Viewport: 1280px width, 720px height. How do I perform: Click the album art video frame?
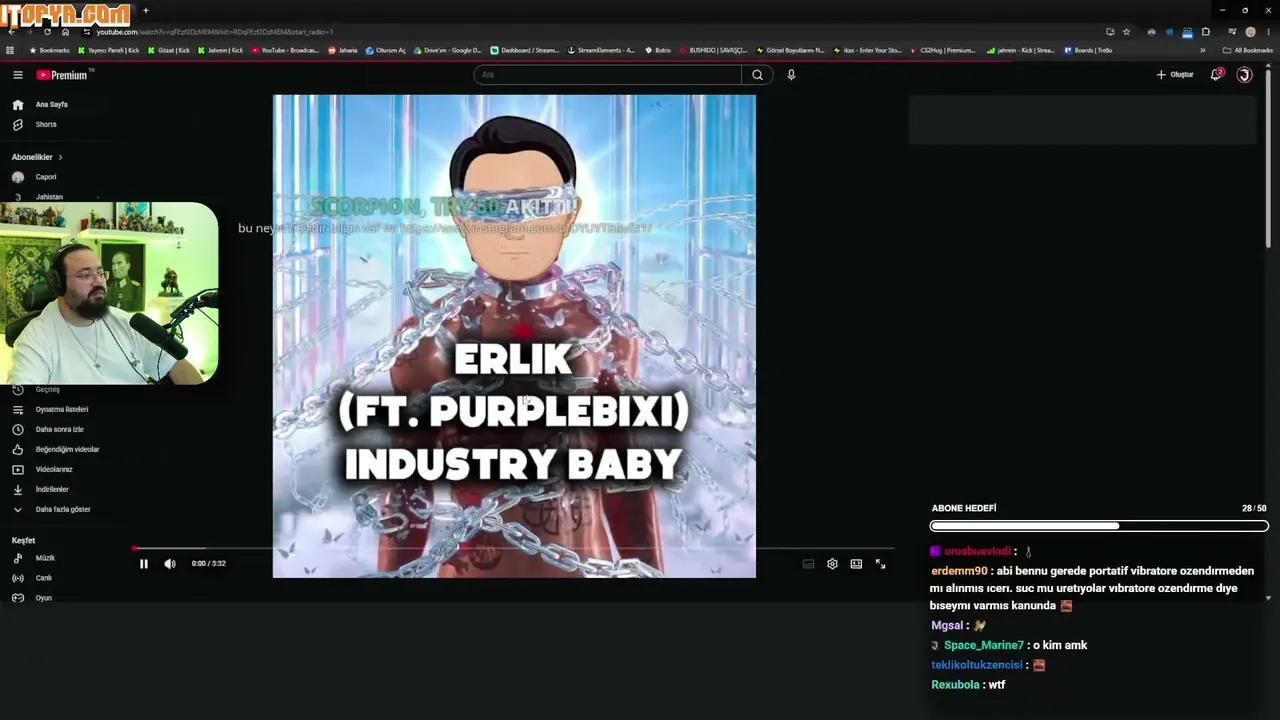coord(514,336)
